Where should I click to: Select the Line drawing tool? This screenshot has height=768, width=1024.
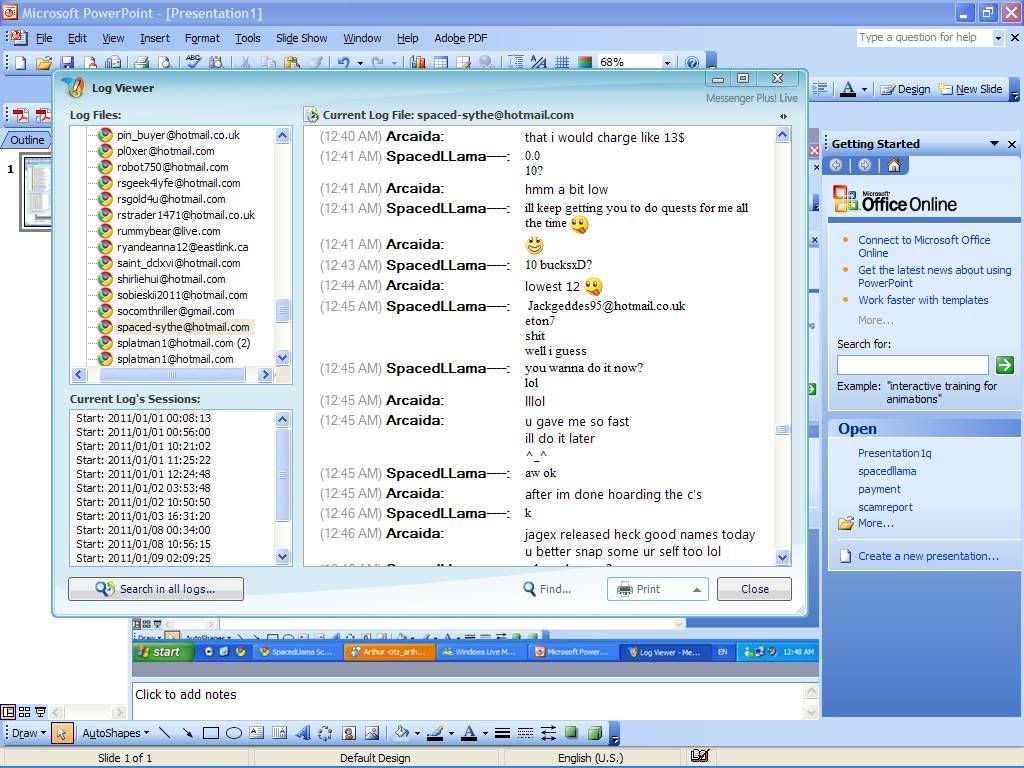point(165,733)
